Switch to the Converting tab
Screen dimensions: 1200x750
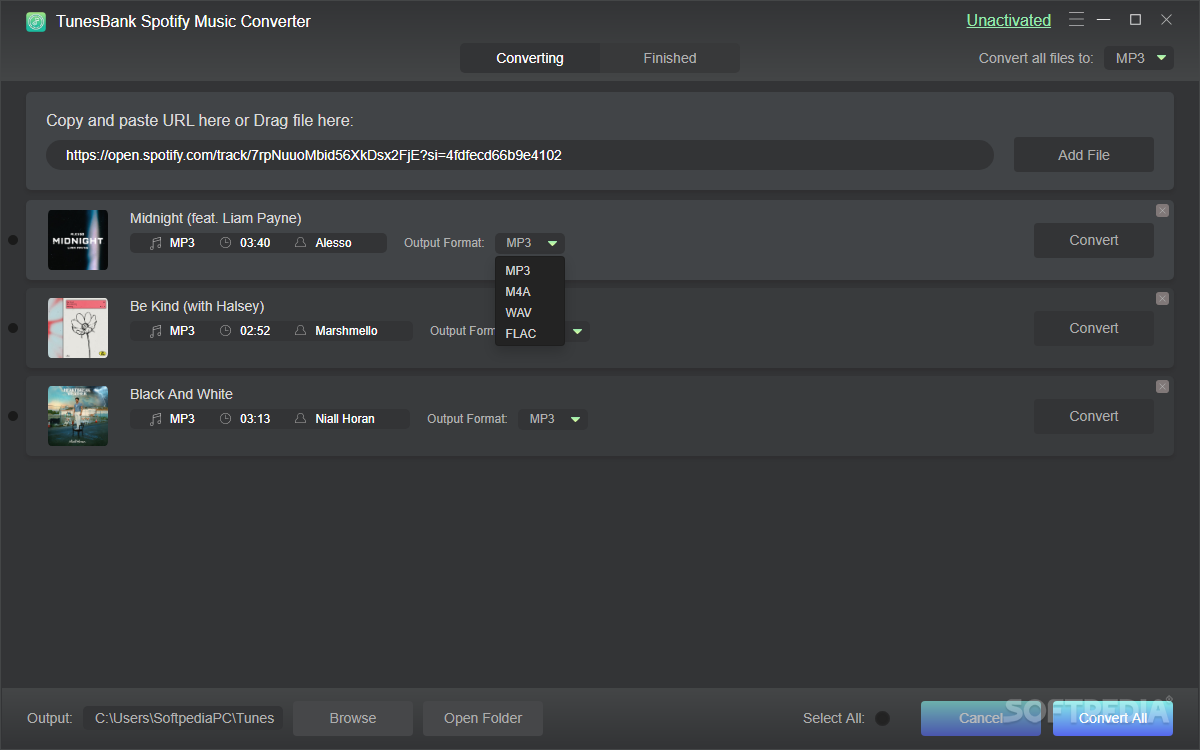pos(530,58)
